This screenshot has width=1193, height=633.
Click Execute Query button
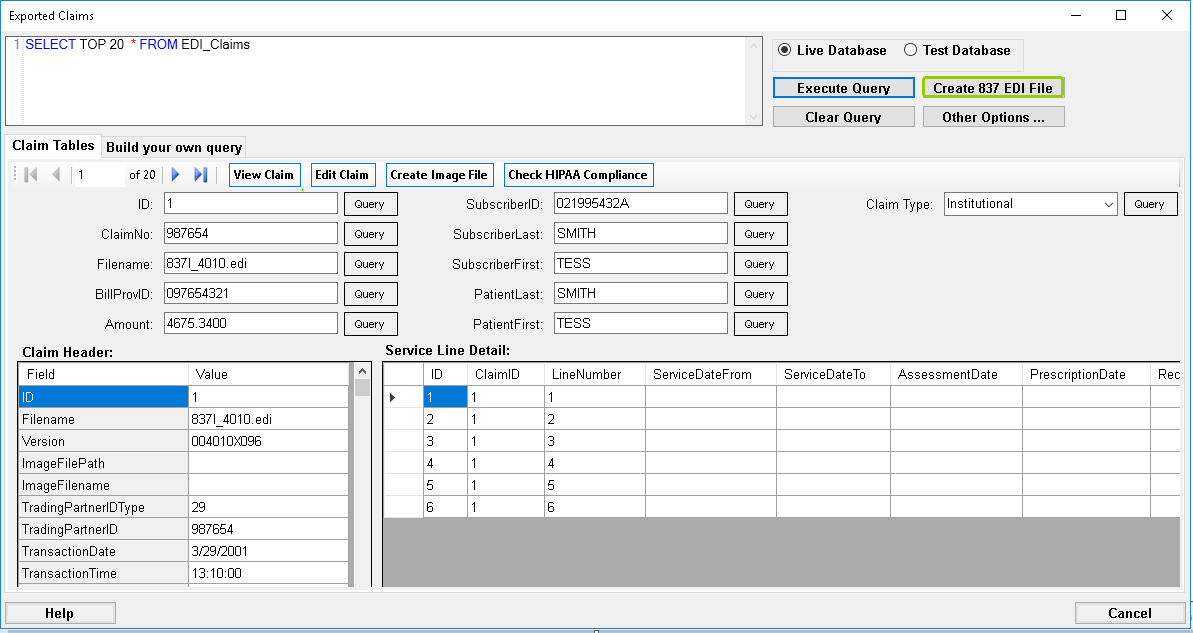click(x=843, y=88)
